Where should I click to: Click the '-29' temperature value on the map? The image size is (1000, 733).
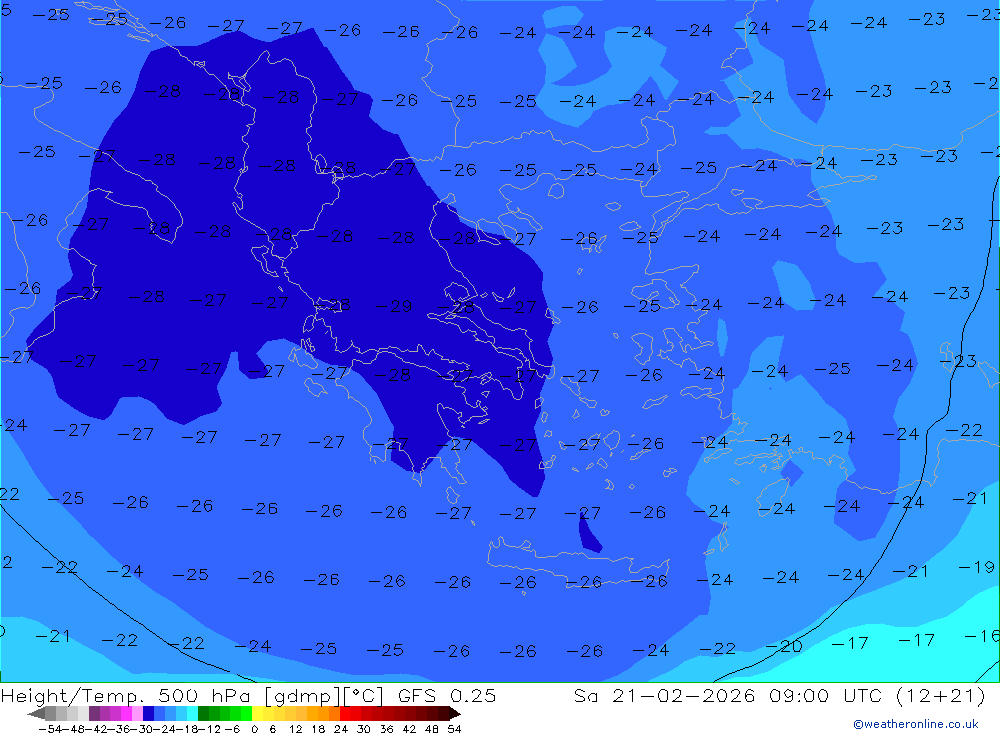tap(394, 306)
